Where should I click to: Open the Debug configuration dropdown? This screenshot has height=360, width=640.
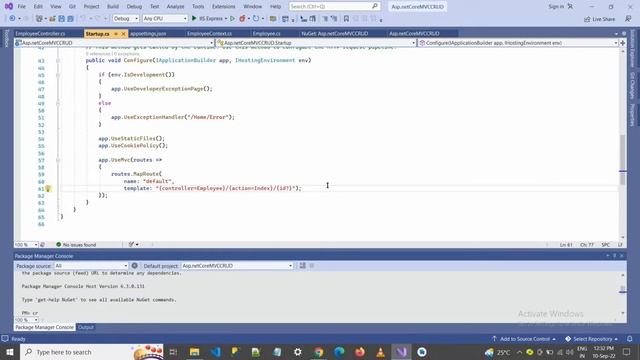126,18
